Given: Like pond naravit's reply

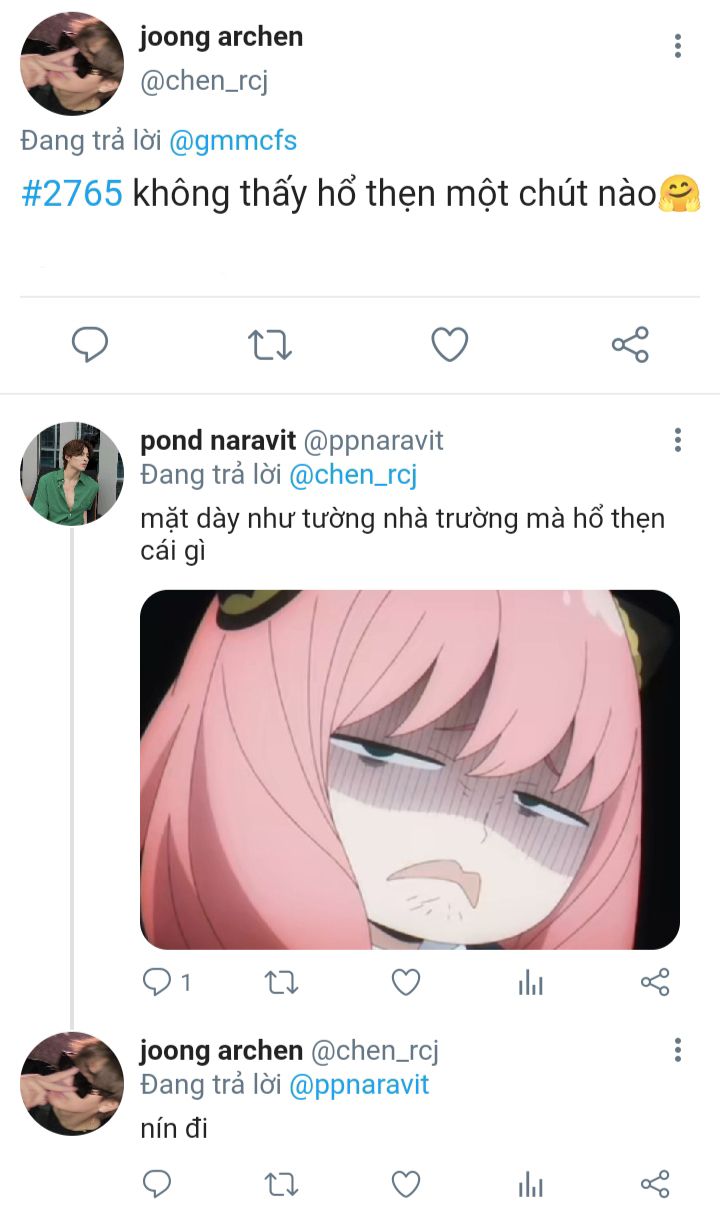Looking at the screenshot, I should pos(405,983).
